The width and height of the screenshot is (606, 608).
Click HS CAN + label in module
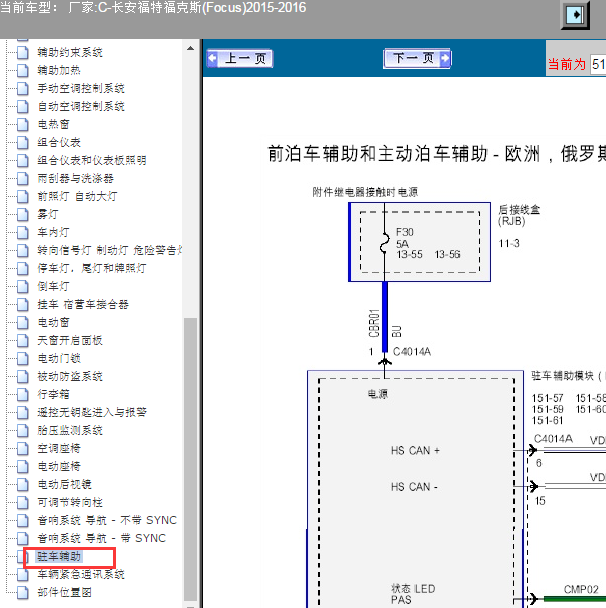pos(415,451)
